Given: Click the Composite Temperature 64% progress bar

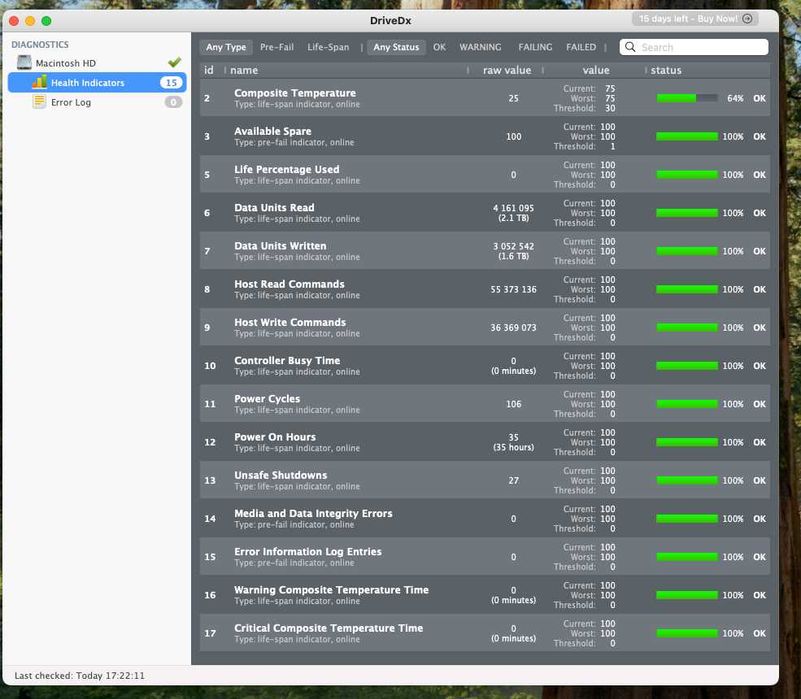Looking at the screenshot, I should tap(687, 98).
